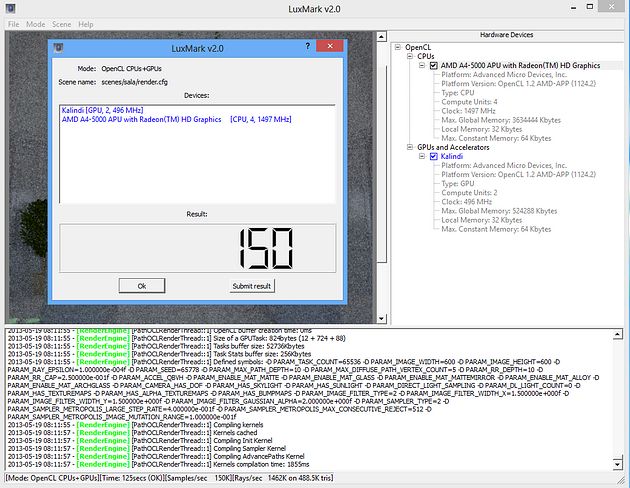Click the Hardware Devices panel header
The image size is (630, 488).
click(506, 35)
